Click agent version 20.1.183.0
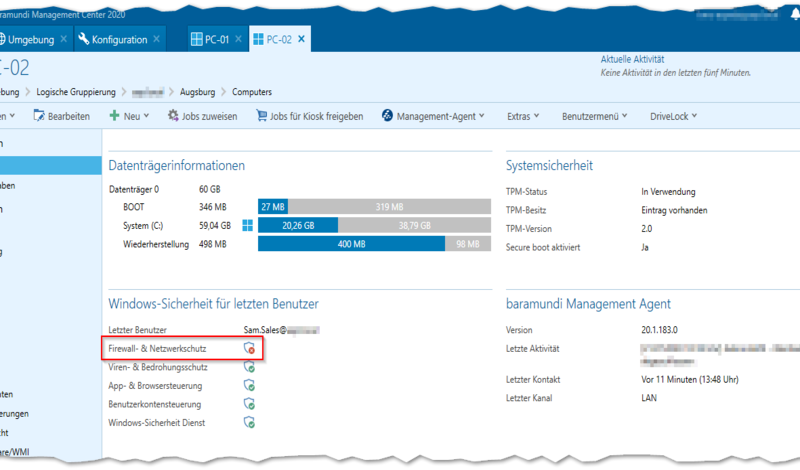800x470 pixels. click(x=659, y=330)
